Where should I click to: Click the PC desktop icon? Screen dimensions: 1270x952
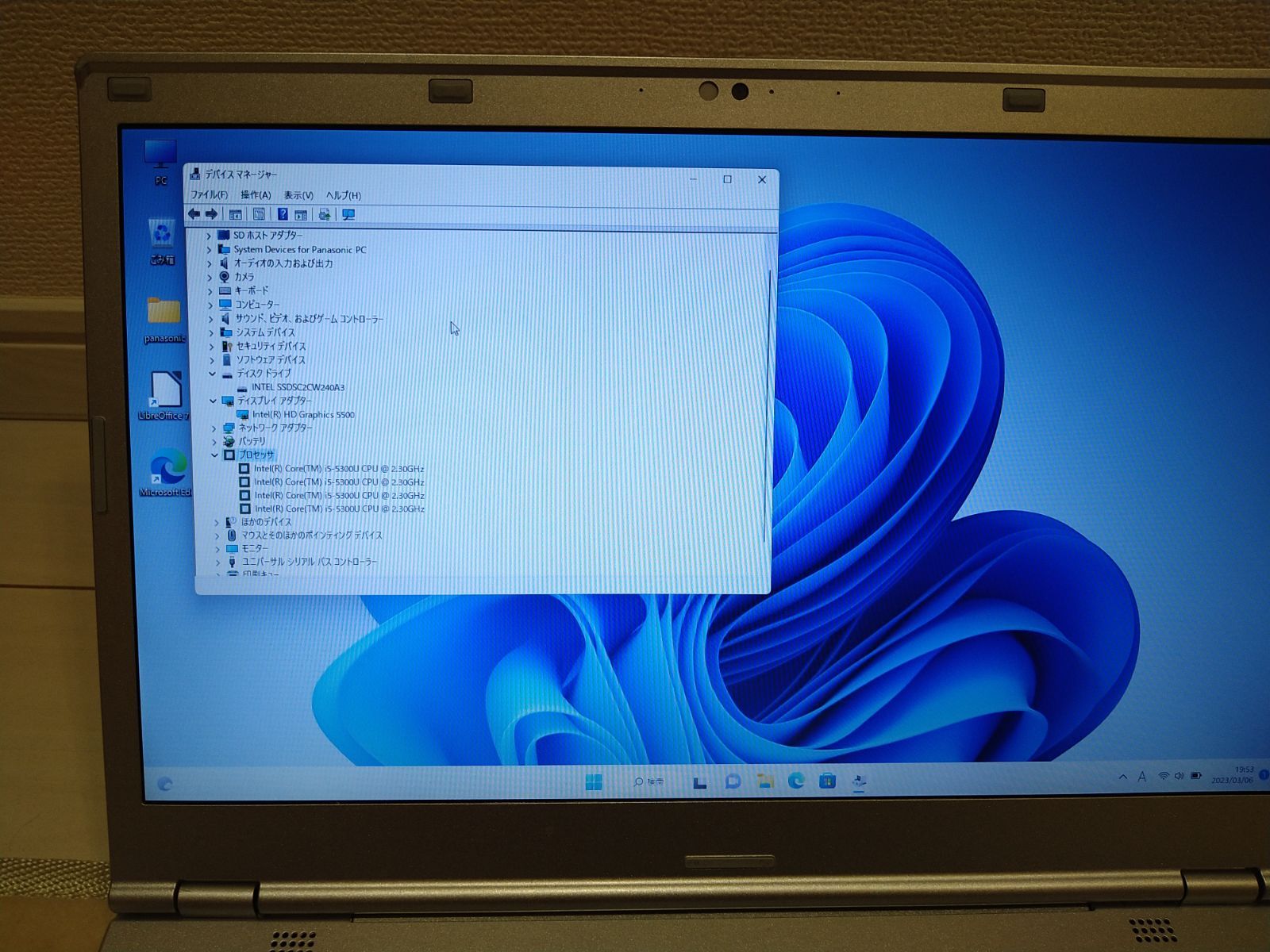coord(161,163)
